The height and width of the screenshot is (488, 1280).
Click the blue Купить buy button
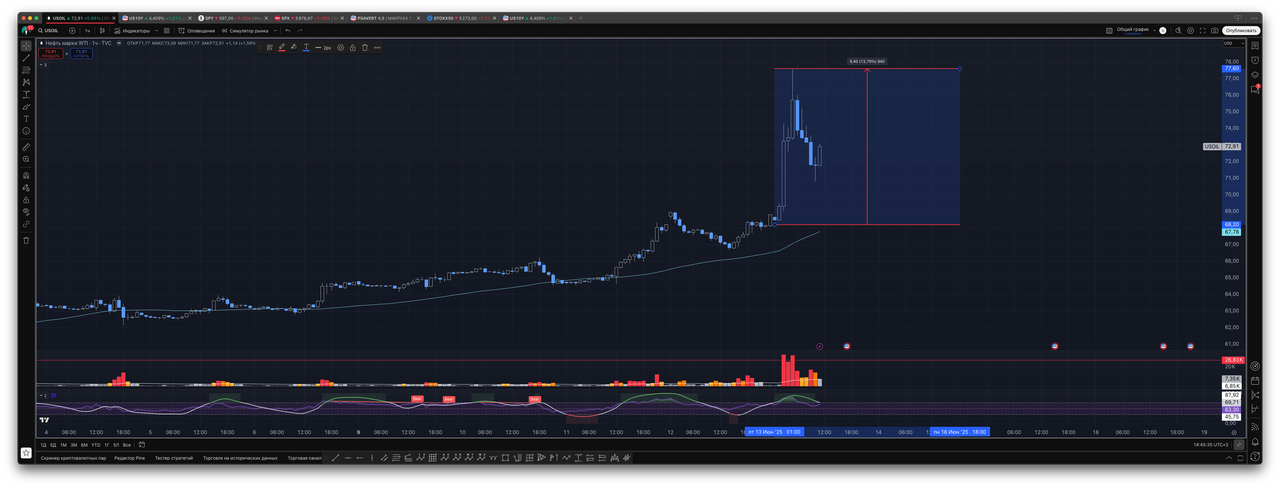point(81,52)
